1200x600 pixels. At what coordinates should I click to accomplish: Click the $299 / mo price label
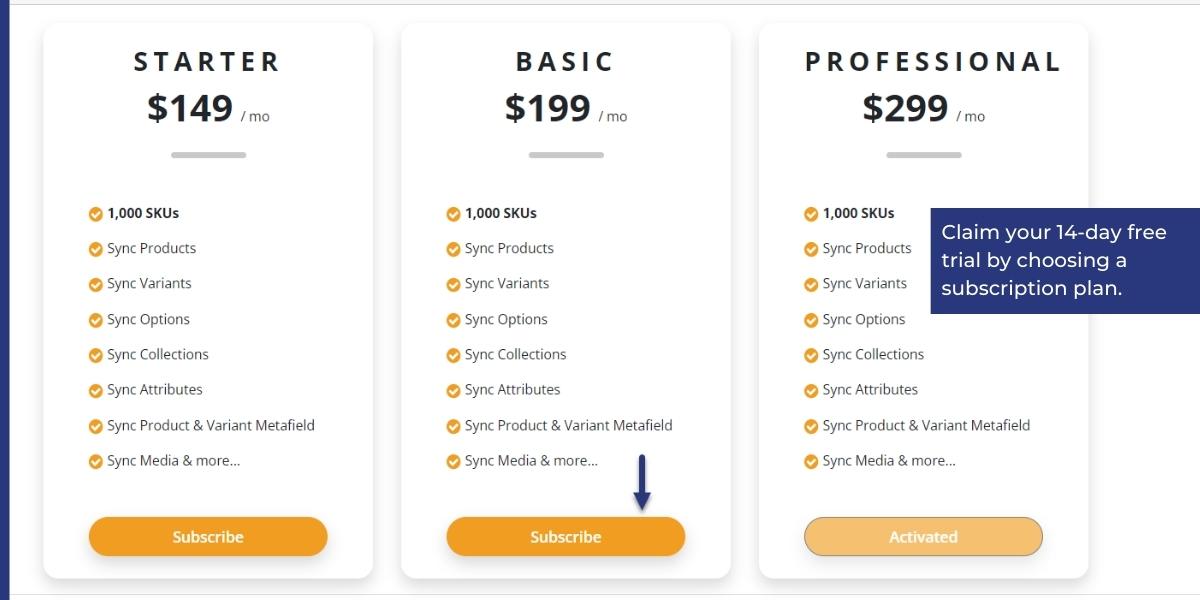click(x=924, y=108)
